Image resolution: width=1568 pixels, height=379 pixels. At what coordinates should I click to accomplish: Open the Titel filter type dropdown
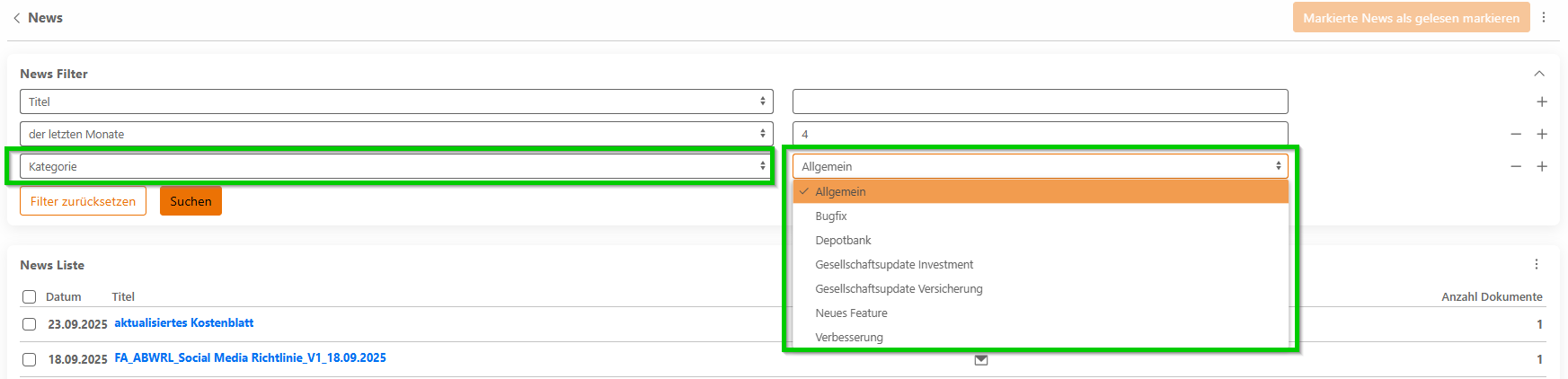coord(396,102)
